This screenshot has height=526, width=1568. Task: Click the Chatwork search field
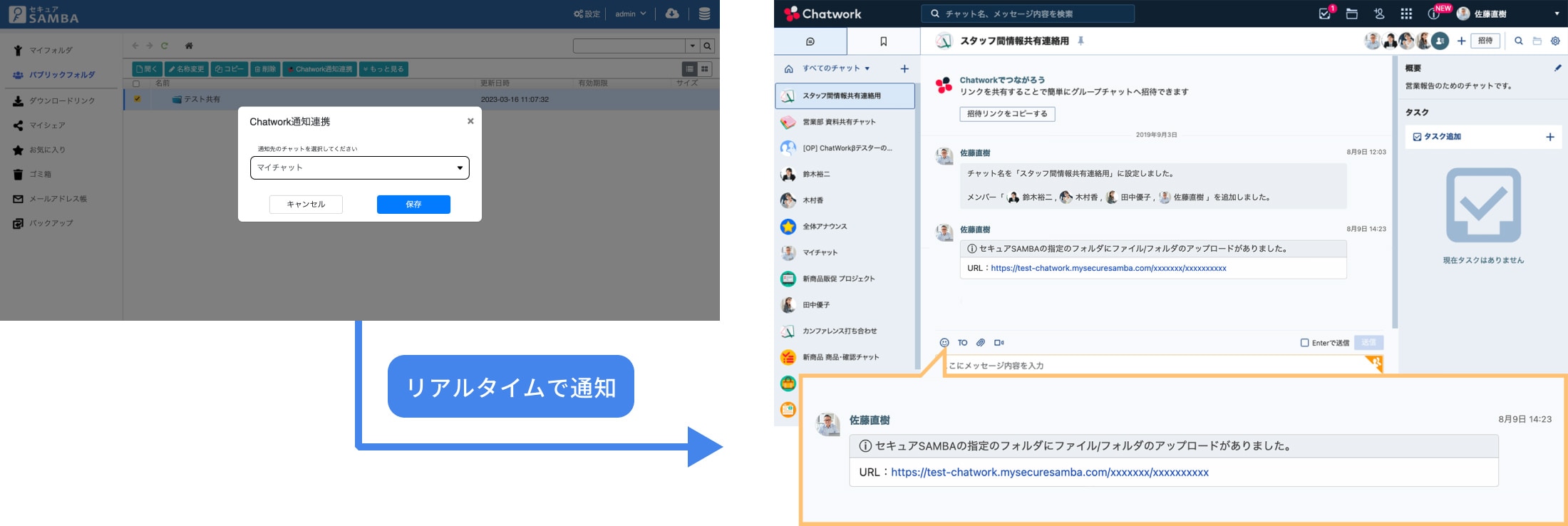point(1028,14)
